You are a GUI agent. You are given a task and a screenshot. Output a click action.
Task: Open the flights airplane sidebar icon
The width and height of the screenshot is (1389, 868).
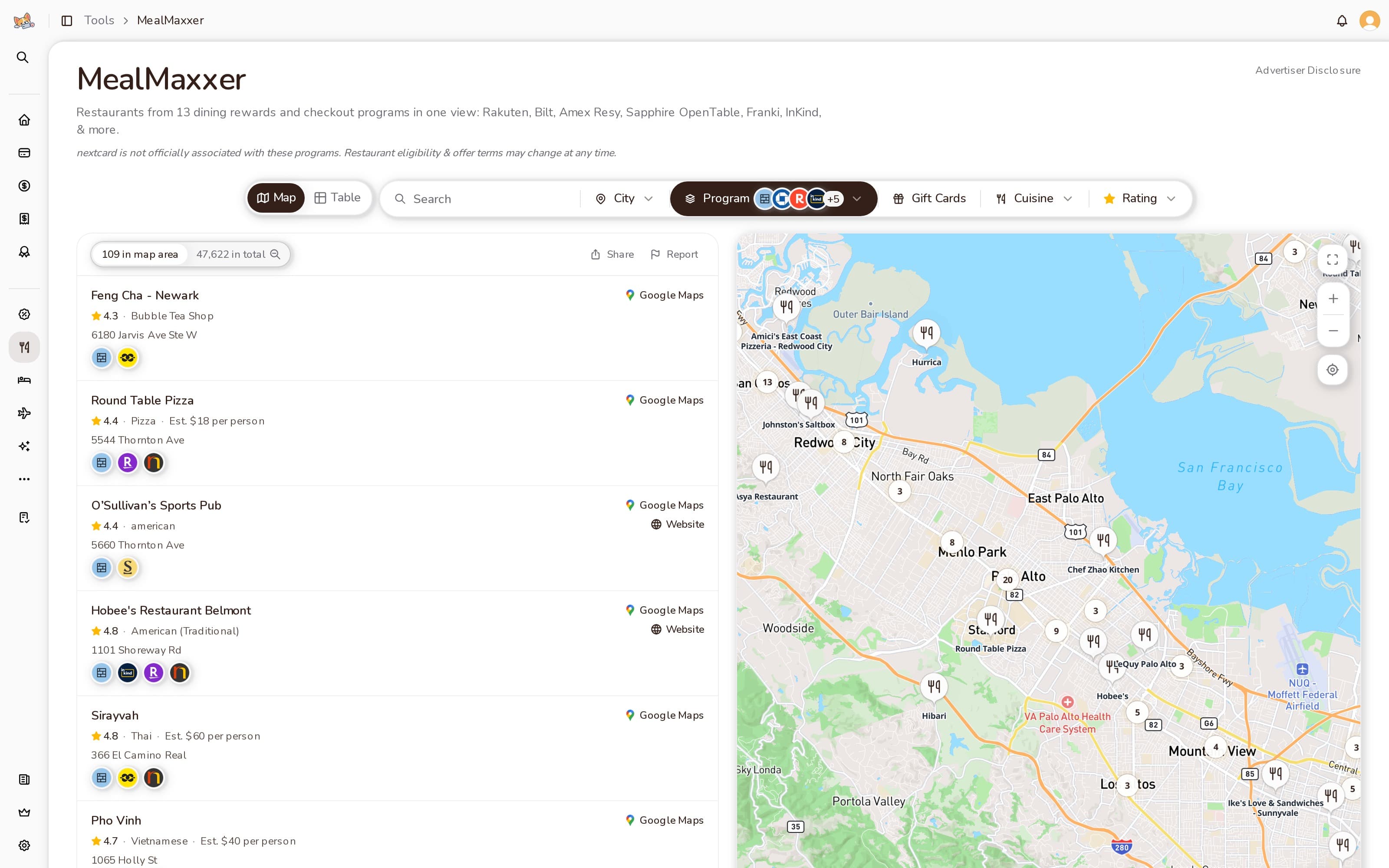click(x=24, y=413)
